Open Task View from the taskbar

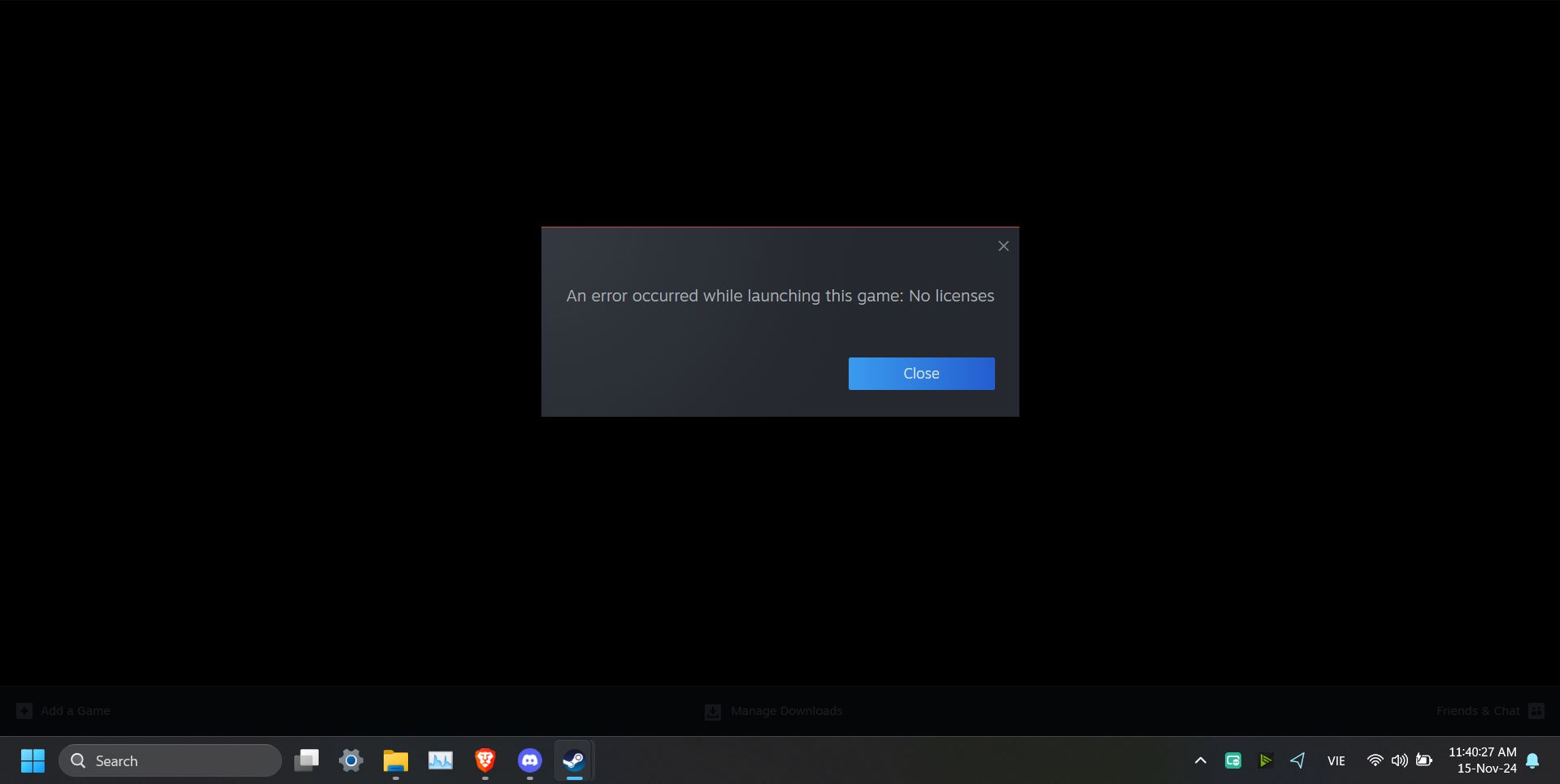[x=306, y=760]
